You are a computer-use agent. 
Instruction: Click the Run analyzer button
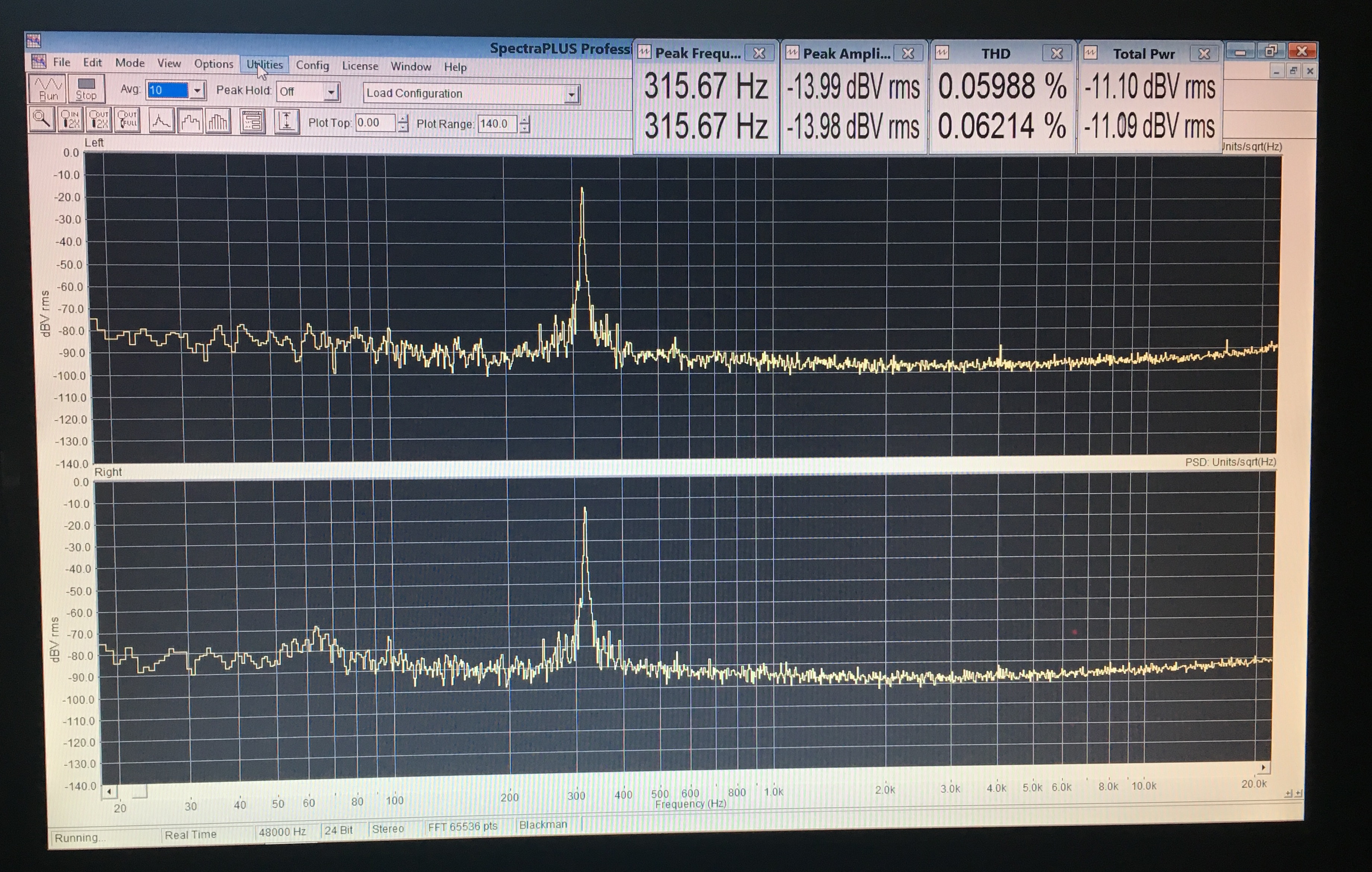pos(48,89)
